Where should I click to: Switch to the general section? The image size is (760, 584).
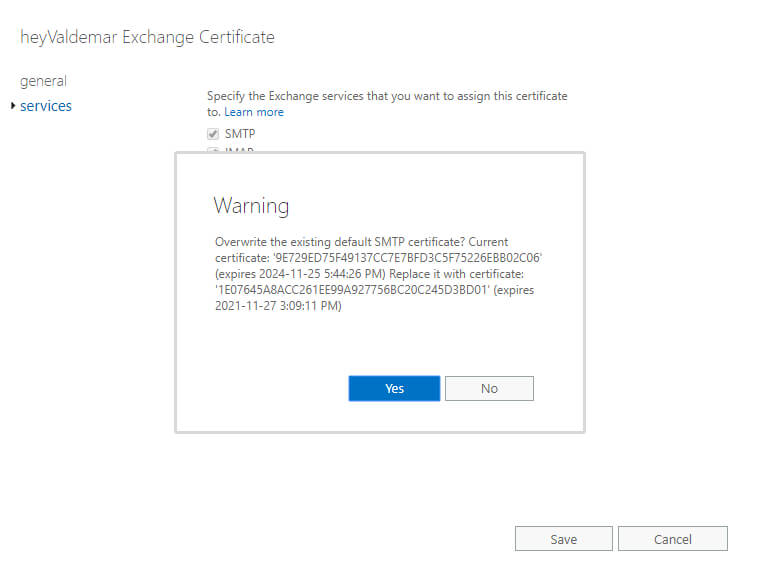(43, 81)
